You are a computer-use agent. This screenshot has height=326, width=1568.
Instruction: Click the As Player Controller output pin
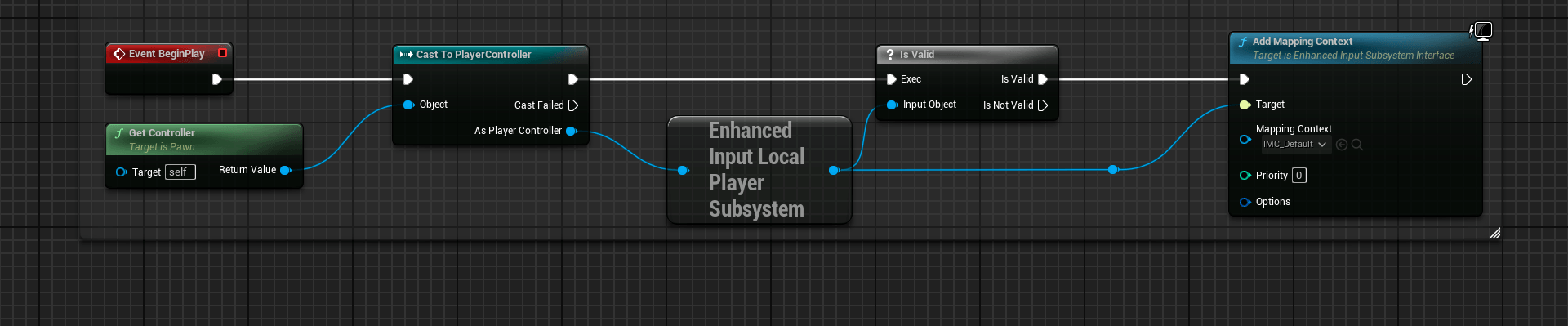pos(572,131)
